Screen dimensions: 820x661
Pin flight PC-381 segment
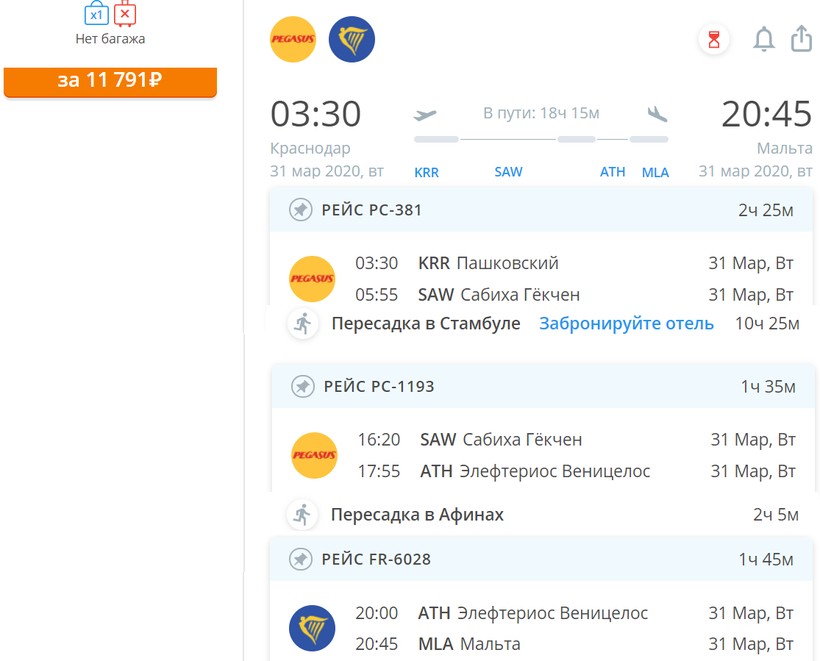tap(300, 210)
